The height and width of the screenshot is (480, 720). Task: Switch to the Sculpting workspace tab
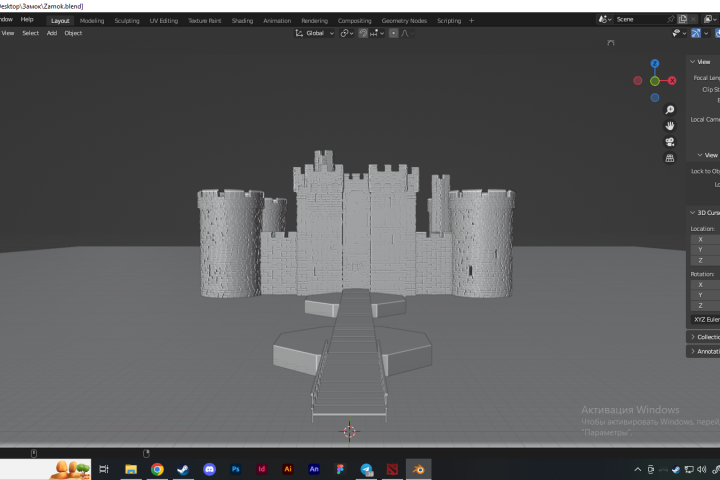127,21
